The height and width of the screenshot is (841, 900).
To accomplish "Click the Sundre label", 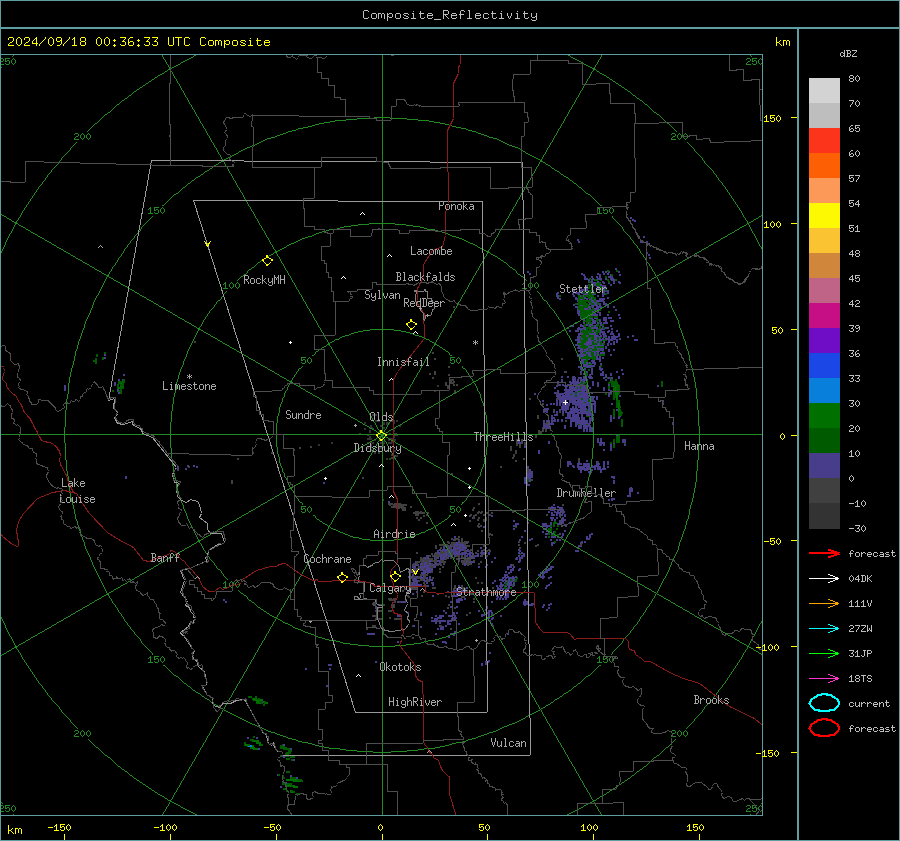I will tap(303, 415).
